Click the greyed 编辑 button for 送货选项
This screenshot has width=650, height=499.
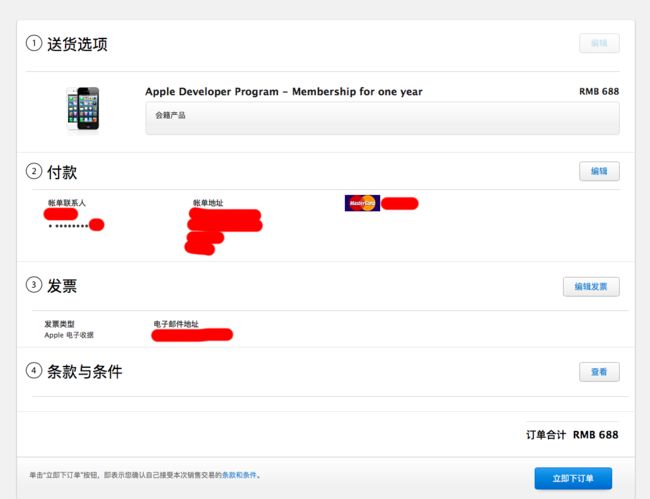[x=599, y=43]
